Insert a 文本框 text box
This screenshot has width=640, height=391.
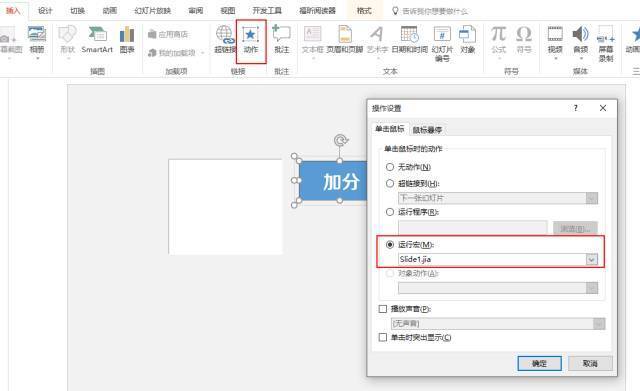pos(312,39)
